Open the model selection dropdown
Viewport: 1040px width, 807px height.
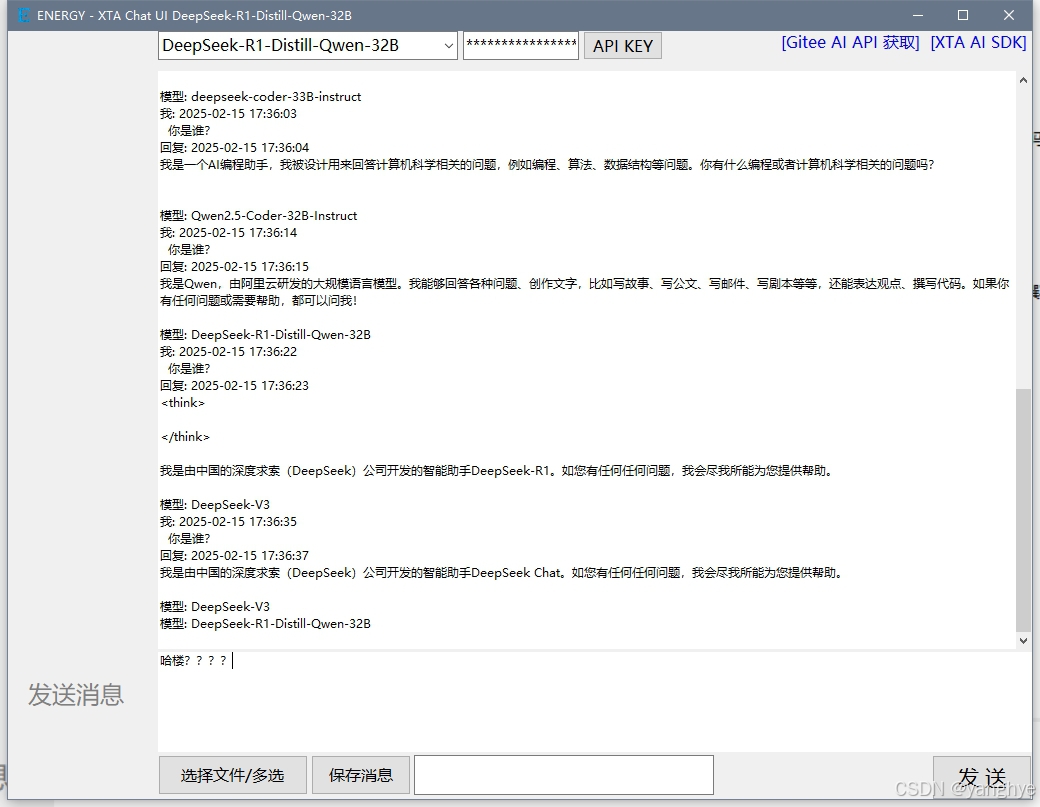(x=308, y=46)
